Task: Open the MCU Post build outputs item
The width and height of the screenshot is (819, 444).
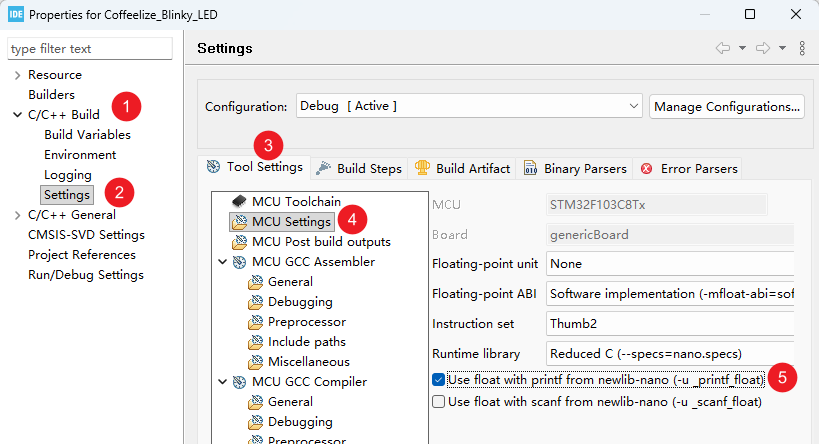Action: (x=320, y=241)
